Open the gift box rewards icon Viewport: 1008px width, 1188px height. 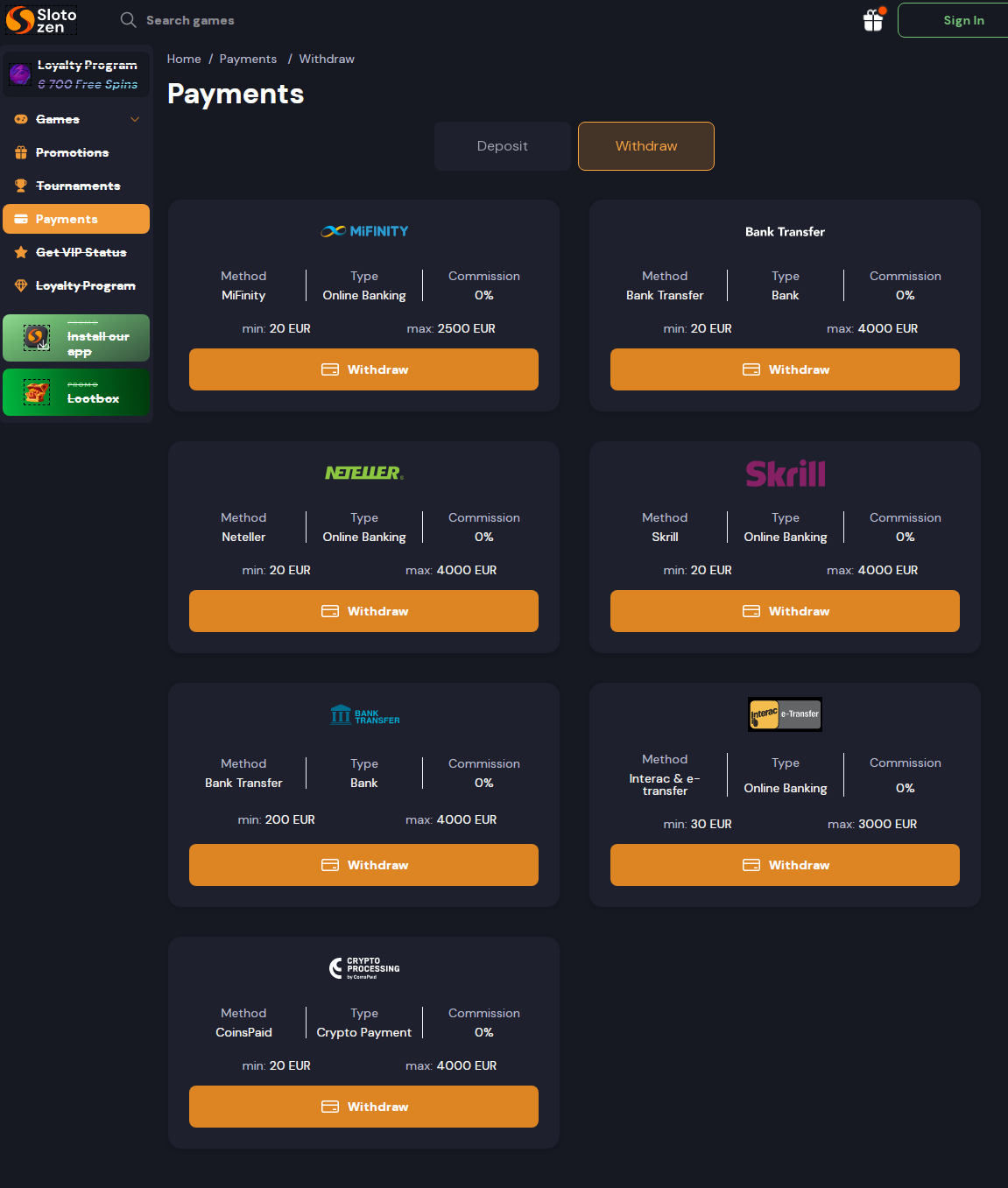tap(873, 20)
